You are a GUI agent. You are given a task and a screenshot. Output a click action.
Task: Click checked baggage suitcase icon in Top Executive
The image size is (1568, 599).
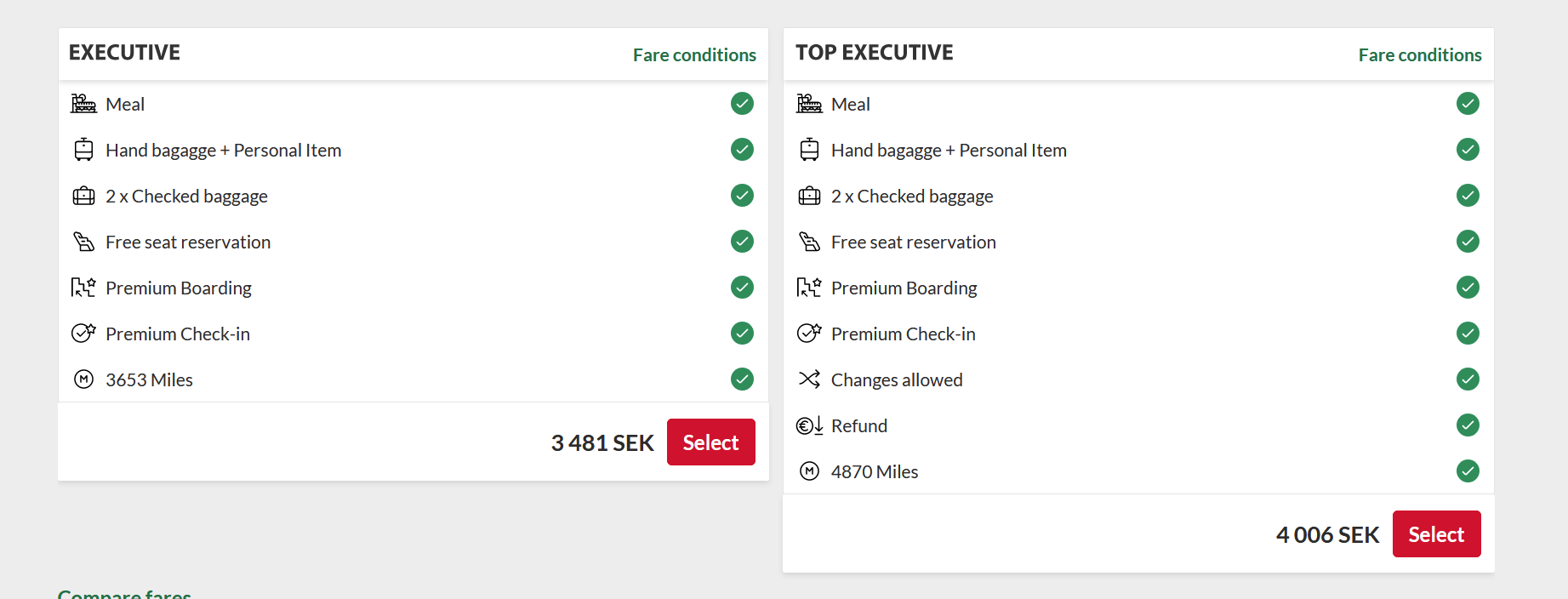pos(809,196)
